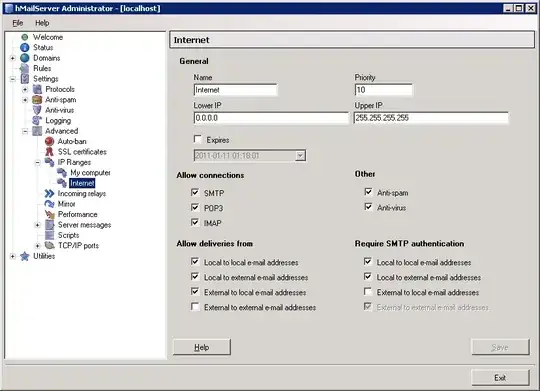540x391 pixels.
Task: Select the My computer tree item
Action: pos(90,173)
